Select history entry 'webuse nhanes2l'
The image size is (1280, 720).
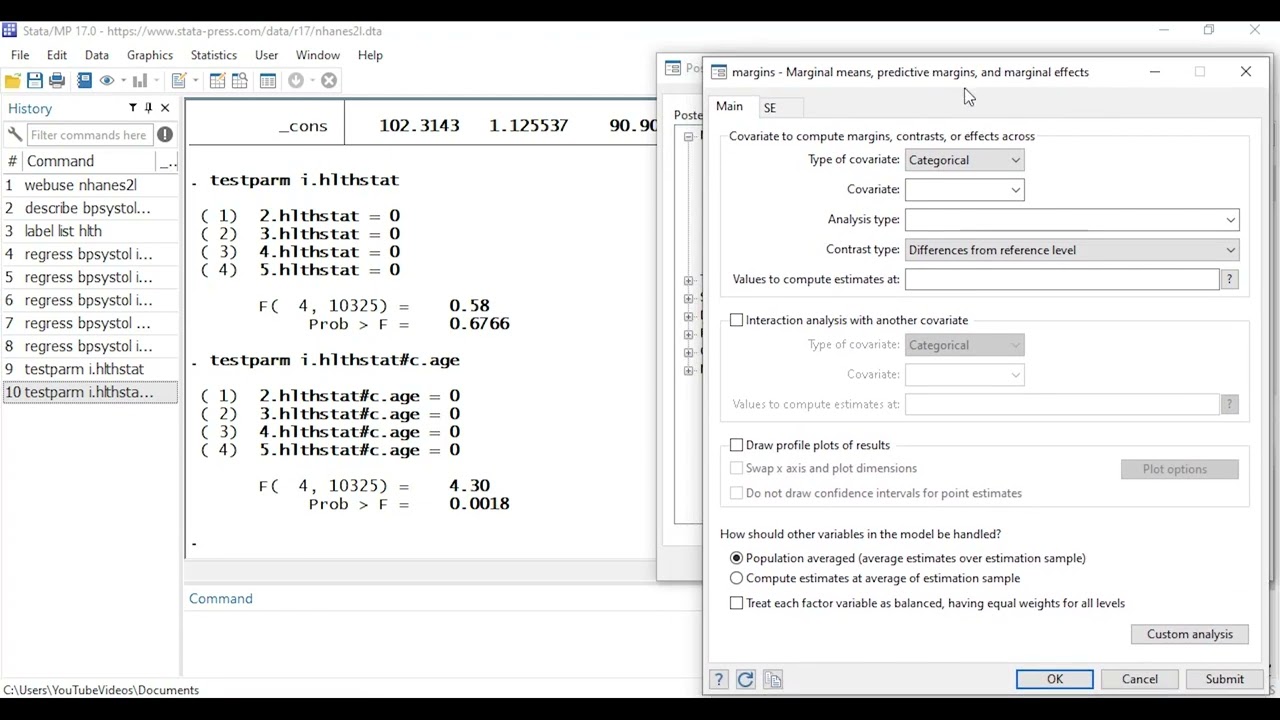click(x=90, y=185)
